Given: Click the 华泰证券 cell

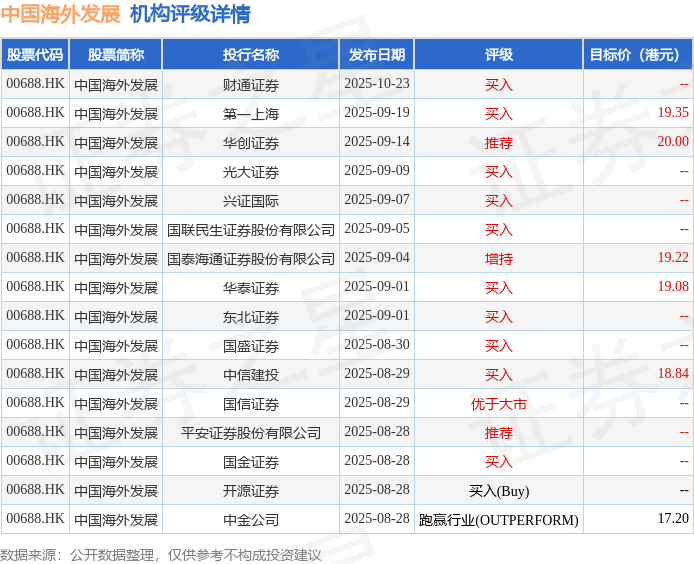Looking at the screenshot, I should (x=251, y=288).
